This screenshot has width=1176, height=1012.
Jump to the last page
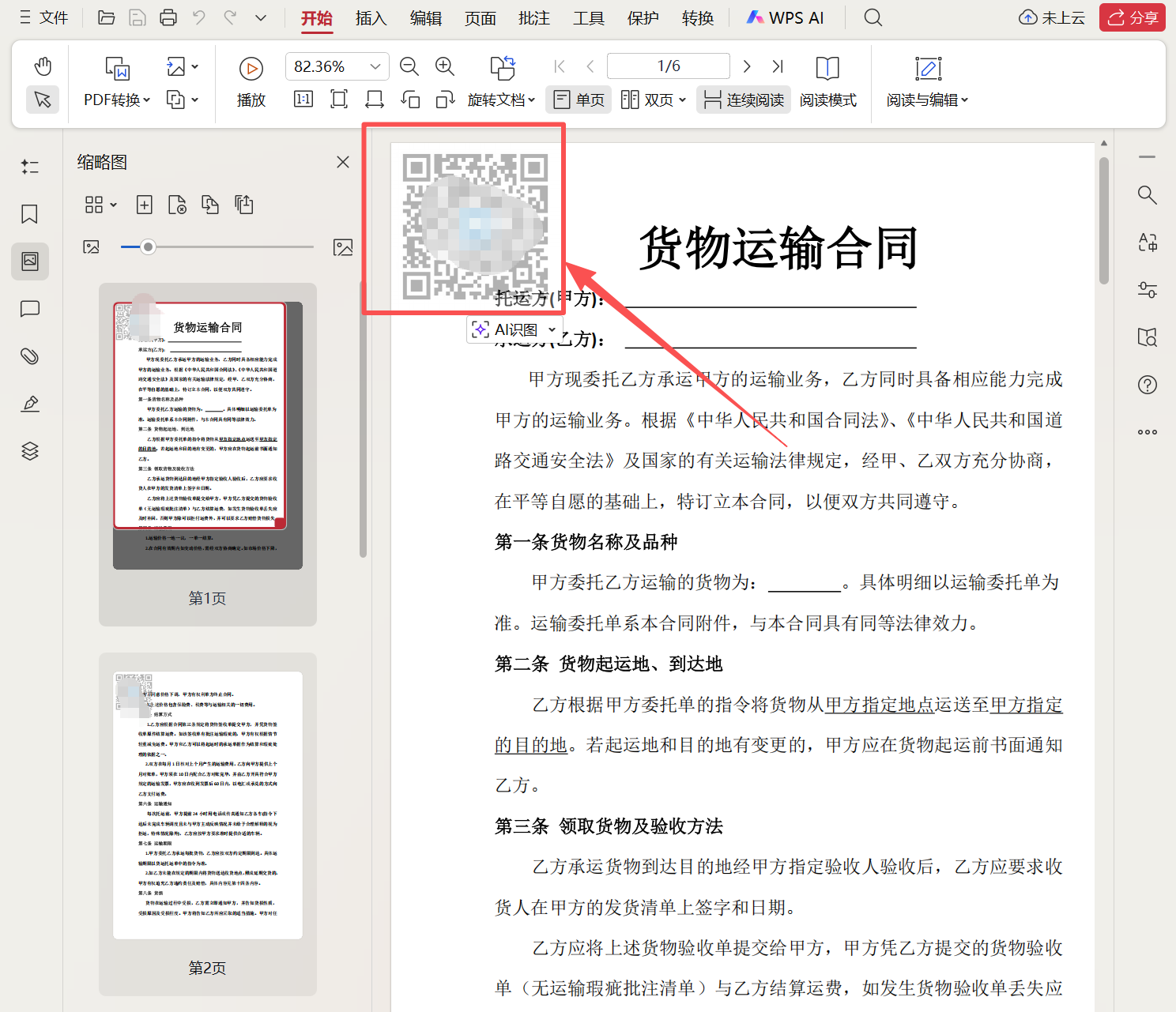[778, 66]
